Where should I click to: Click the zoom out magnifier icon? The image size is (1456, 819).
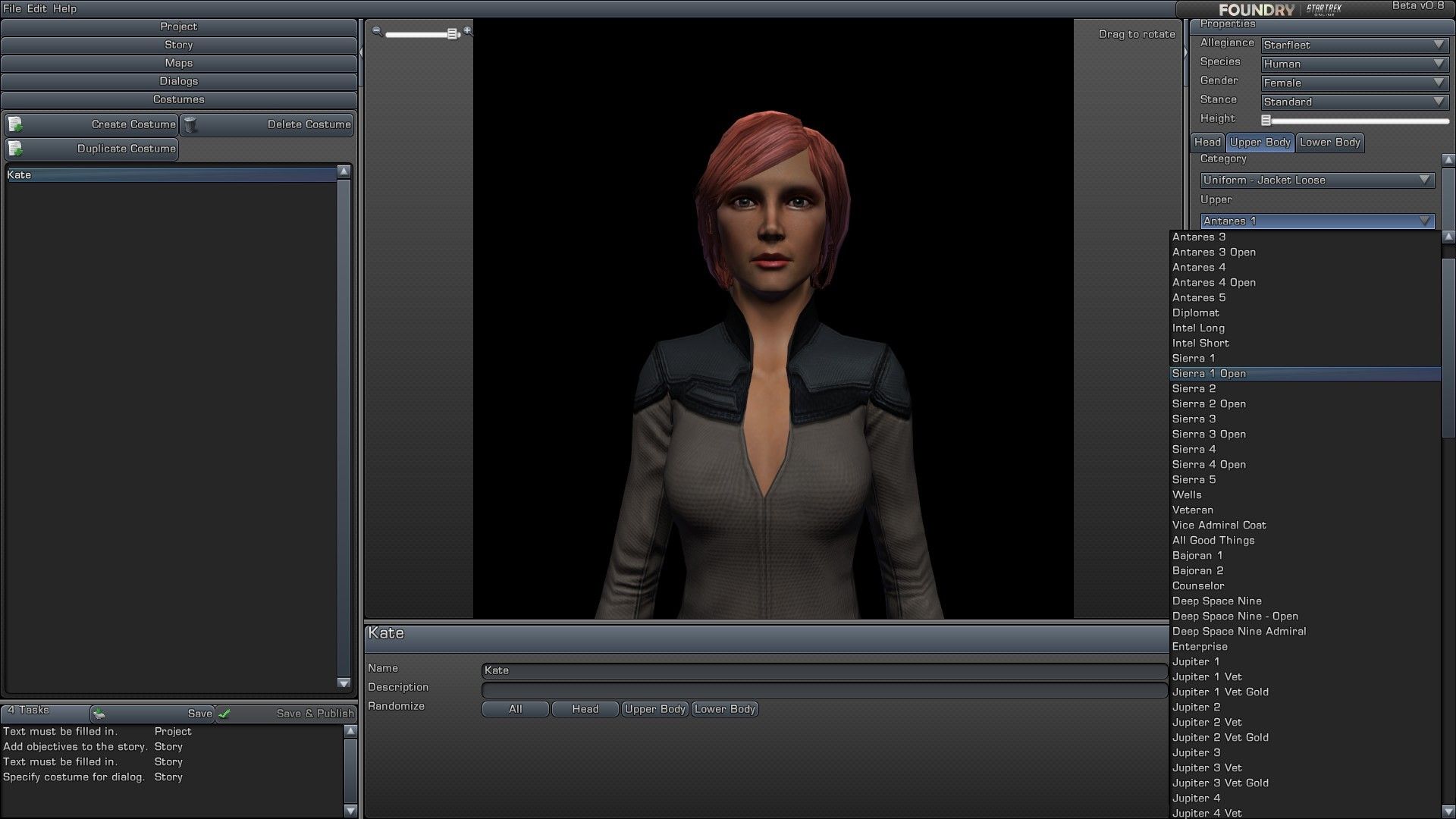pyautogui.click(x=377, y=32)
